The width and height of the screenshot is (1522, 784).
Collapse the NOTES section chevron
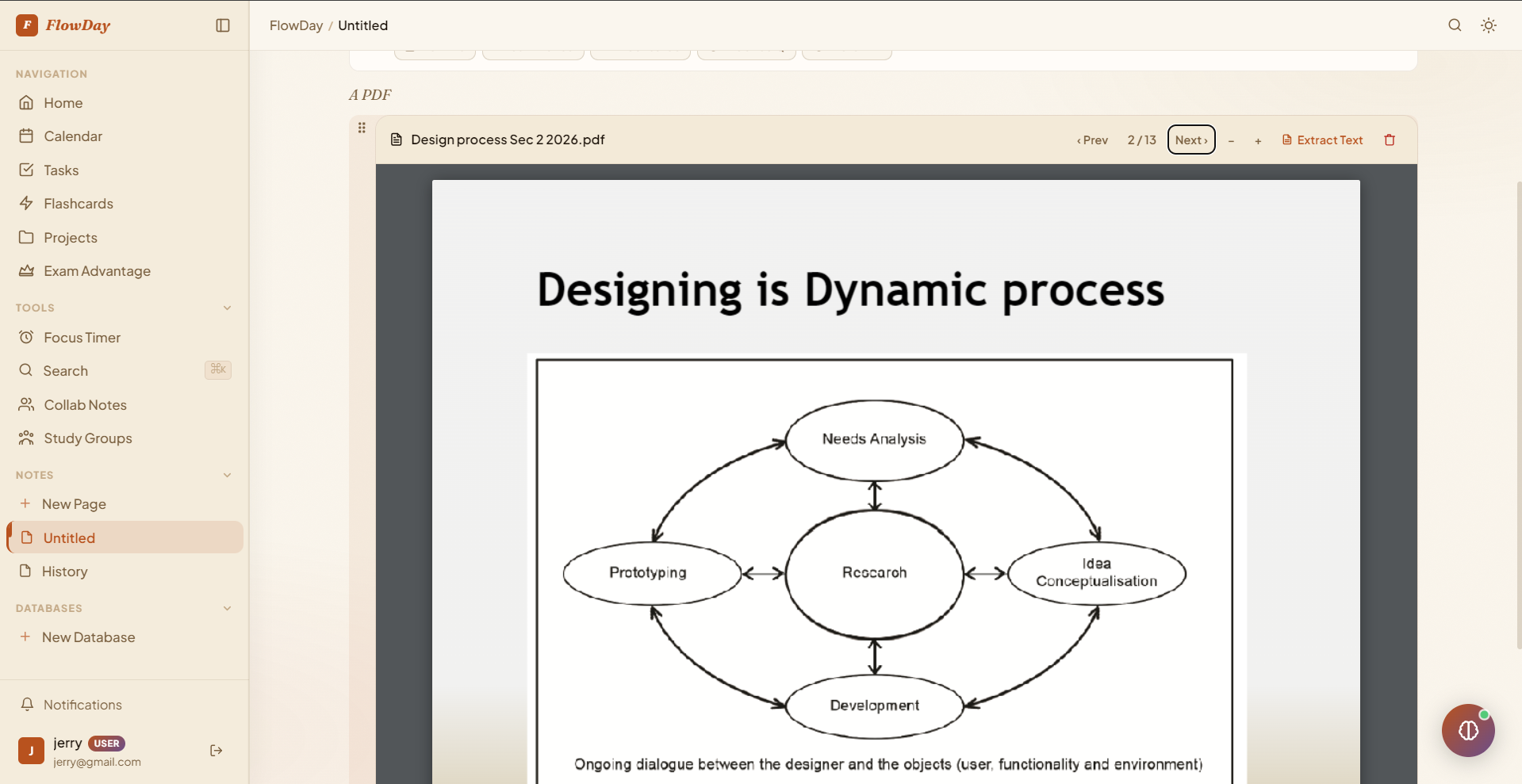tap(228, 475)
